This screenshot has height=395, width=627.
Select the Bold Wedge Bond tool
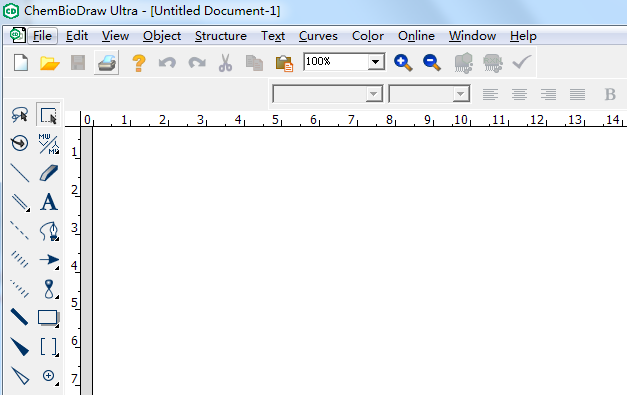tap(19, 347)
